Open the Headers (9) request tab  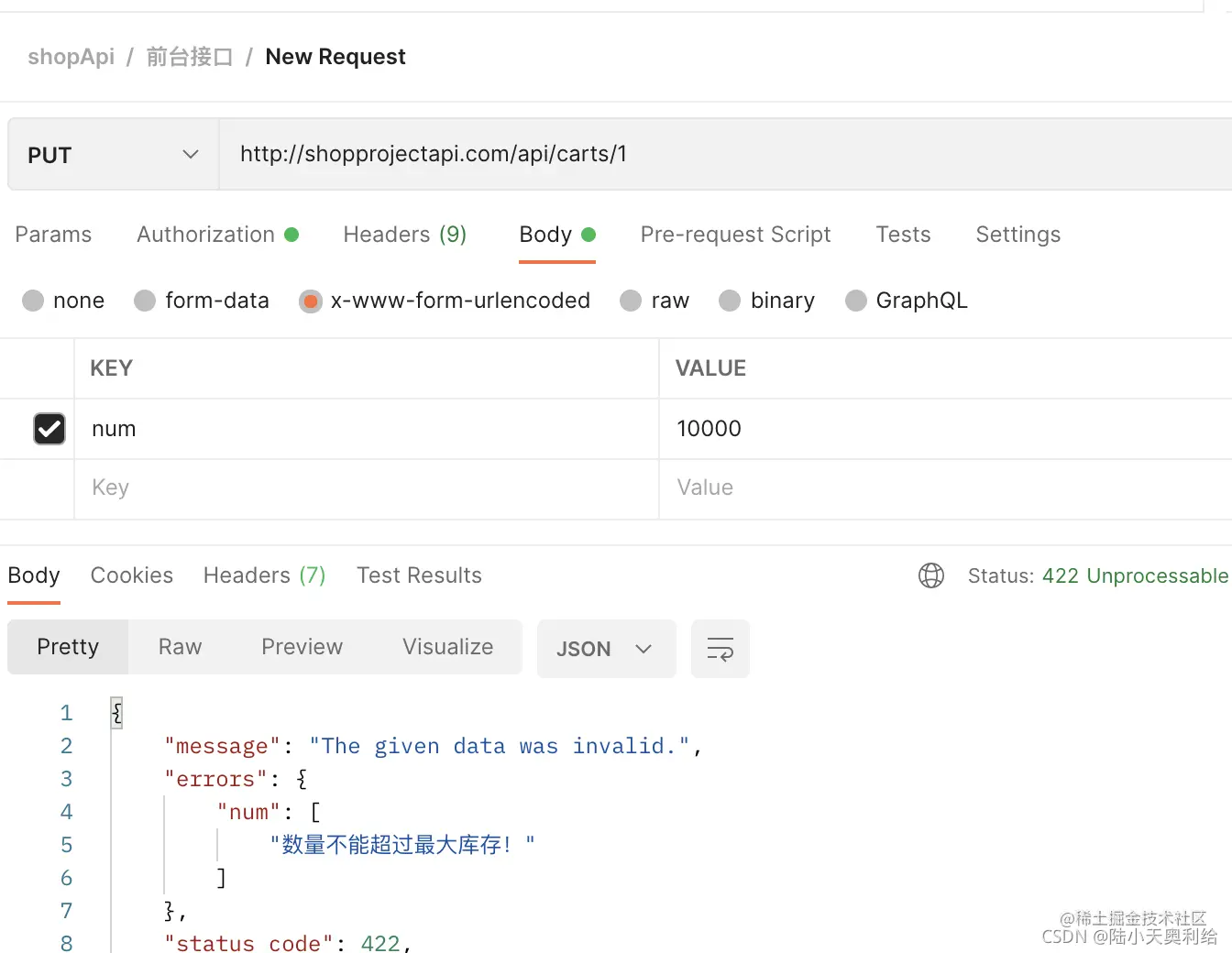point(405,235)
